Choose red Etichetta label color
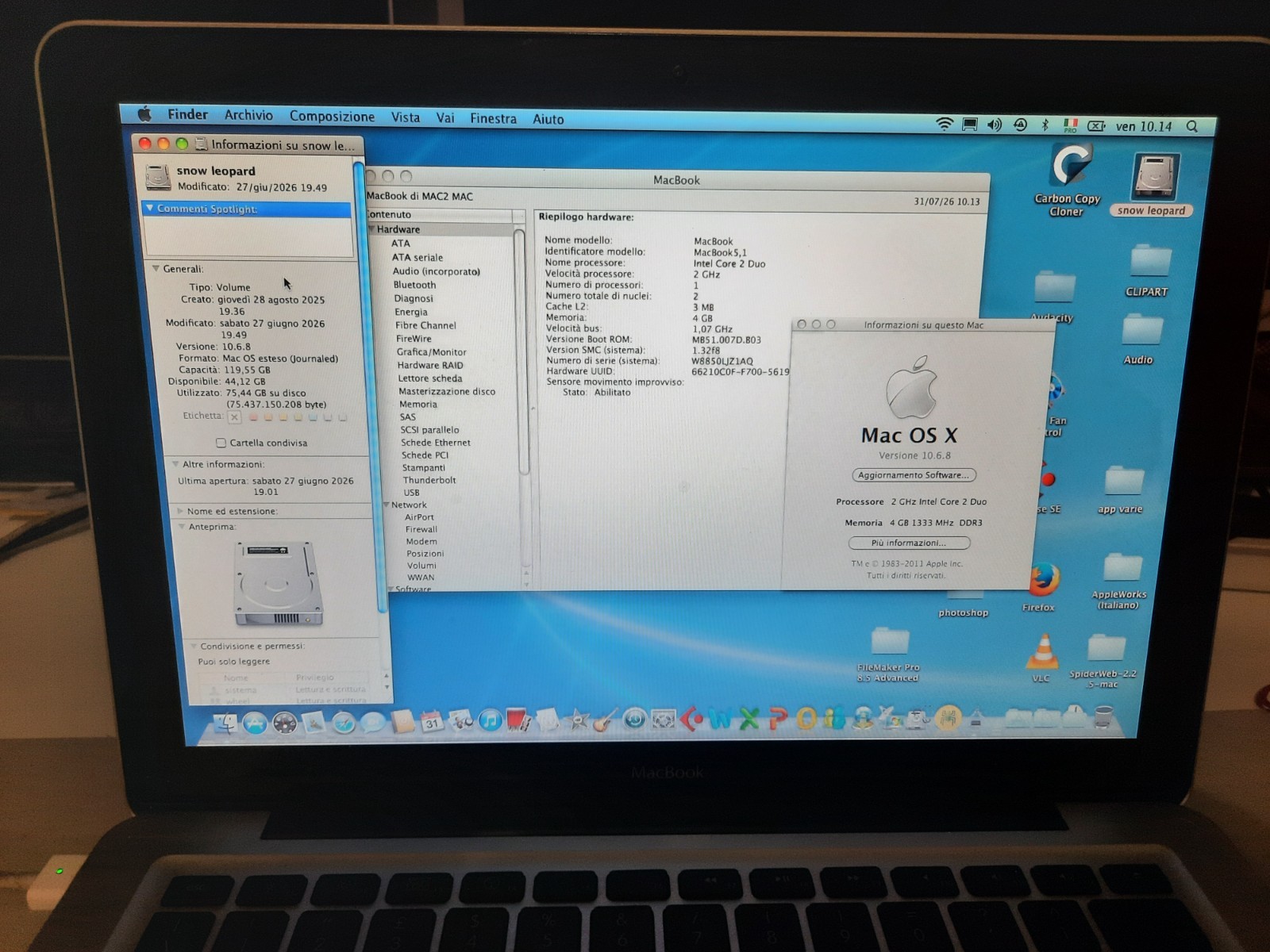 (253, 416)
